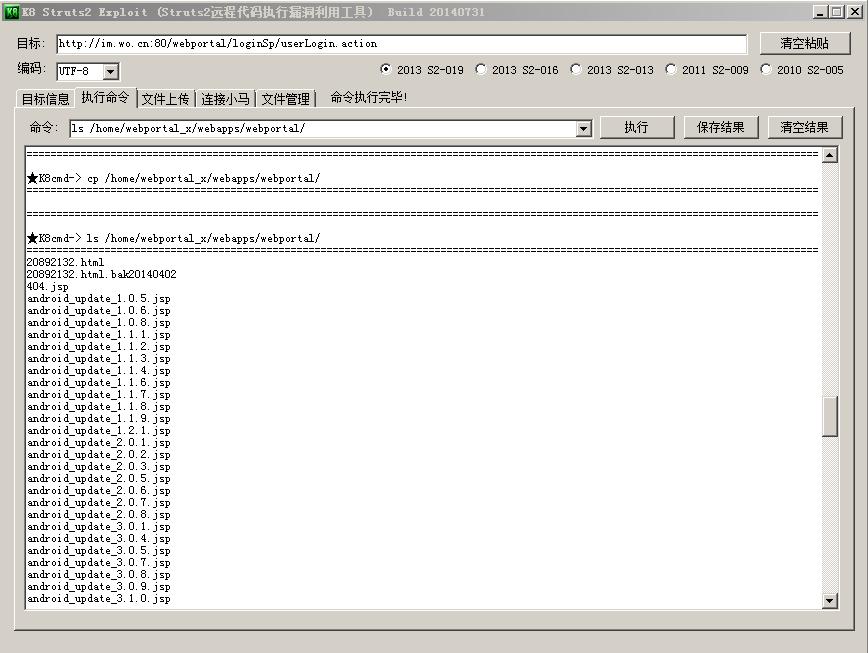Open the UTF-8 encoding dropdown
Screen dimensions: 868x653
(x=111, y=71)
